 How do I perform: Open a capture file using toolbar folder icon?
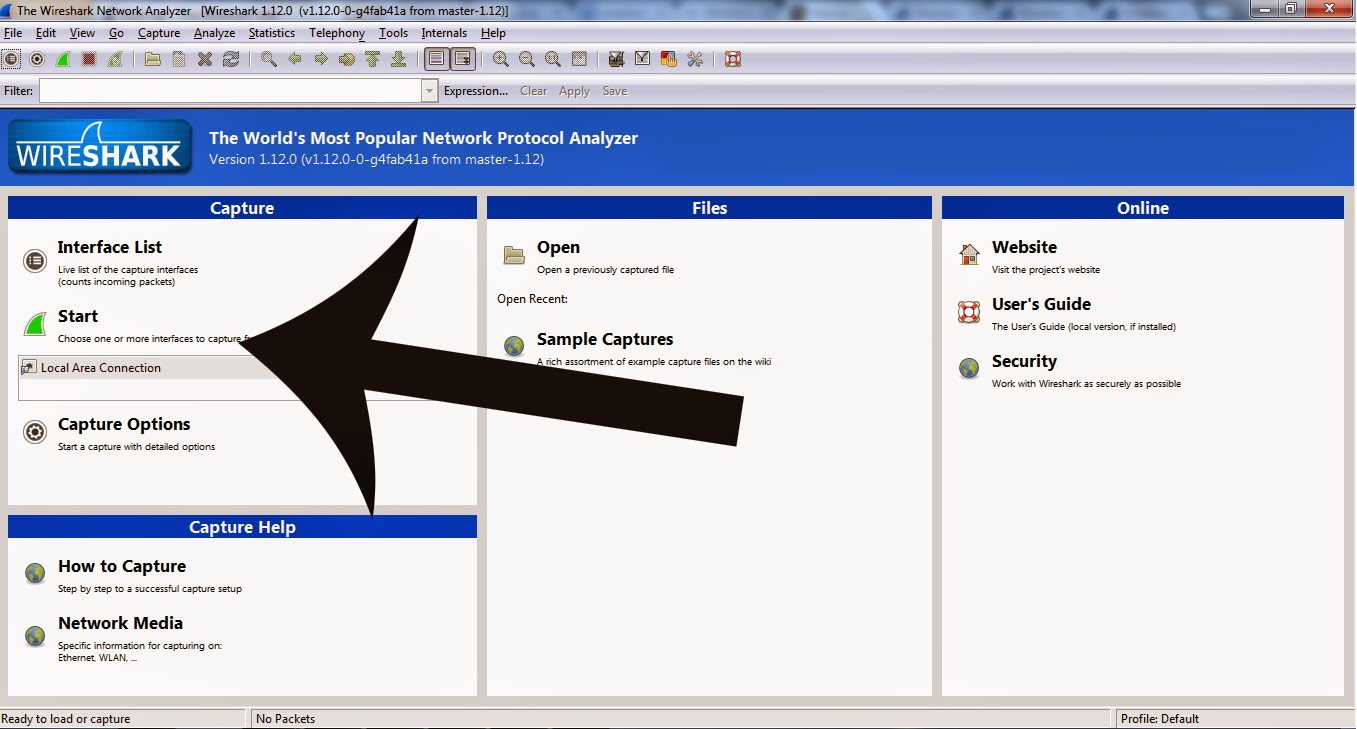click(152, 59)
